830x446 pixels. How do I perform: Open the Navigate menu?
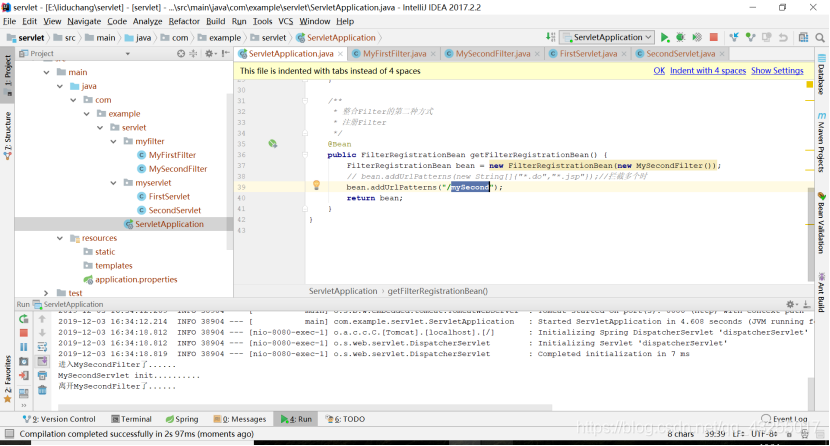click(84, 21)
